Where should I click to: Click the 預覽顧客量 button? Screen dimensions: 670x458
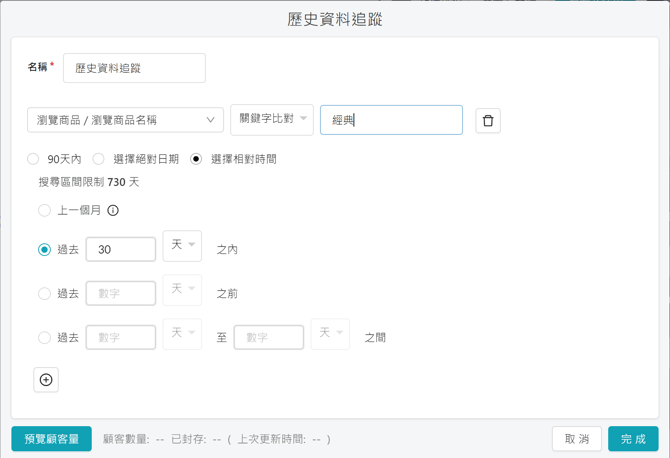52,439
